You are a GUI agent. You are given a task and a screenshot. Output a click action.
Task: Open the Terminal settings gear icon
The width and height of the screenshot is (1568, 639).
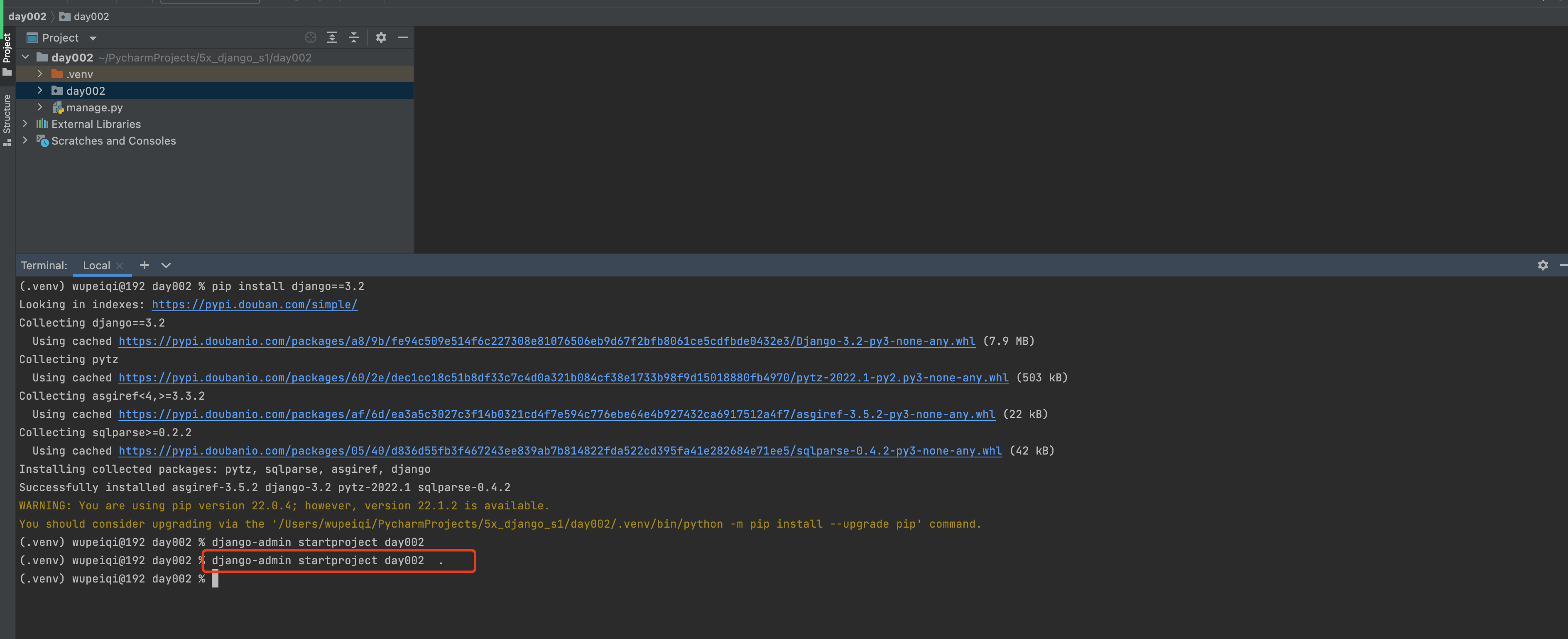1542,265
